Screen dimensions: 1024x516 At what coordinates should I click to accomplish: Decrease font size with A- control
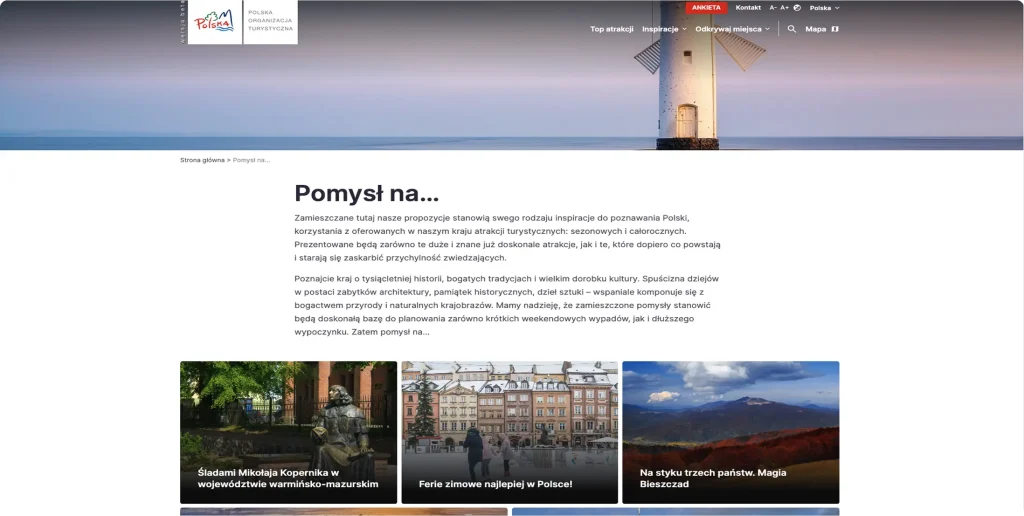(x=773, y=8)
